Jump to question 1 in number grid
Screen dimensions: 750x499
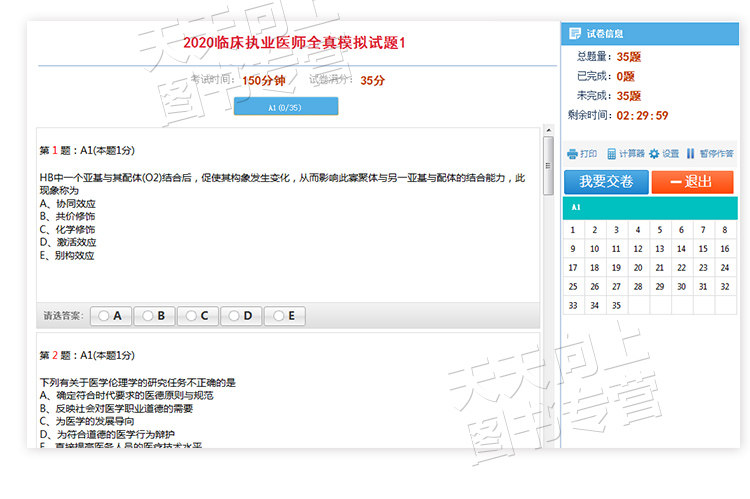coord(573,230)
